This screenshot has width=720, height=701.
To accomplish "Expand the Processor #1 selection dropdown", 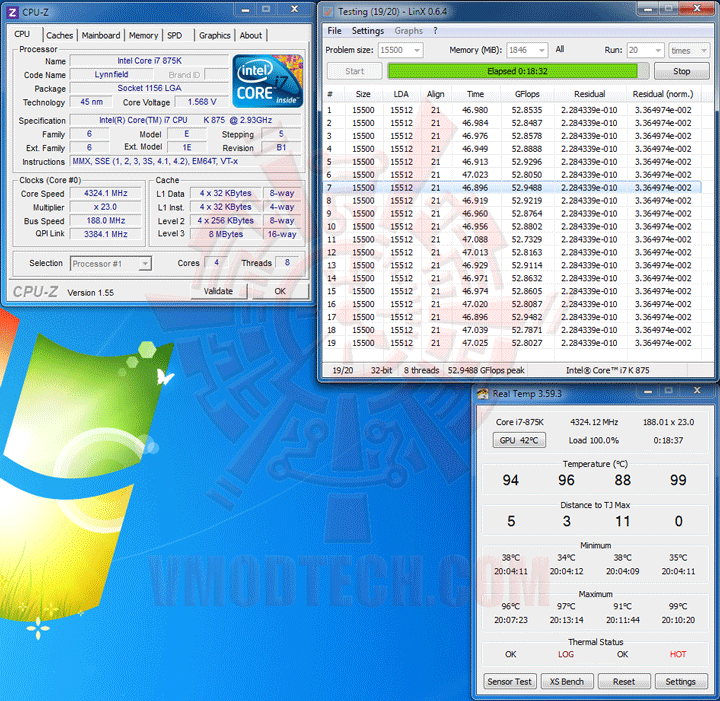I will (x=145, y=264).
